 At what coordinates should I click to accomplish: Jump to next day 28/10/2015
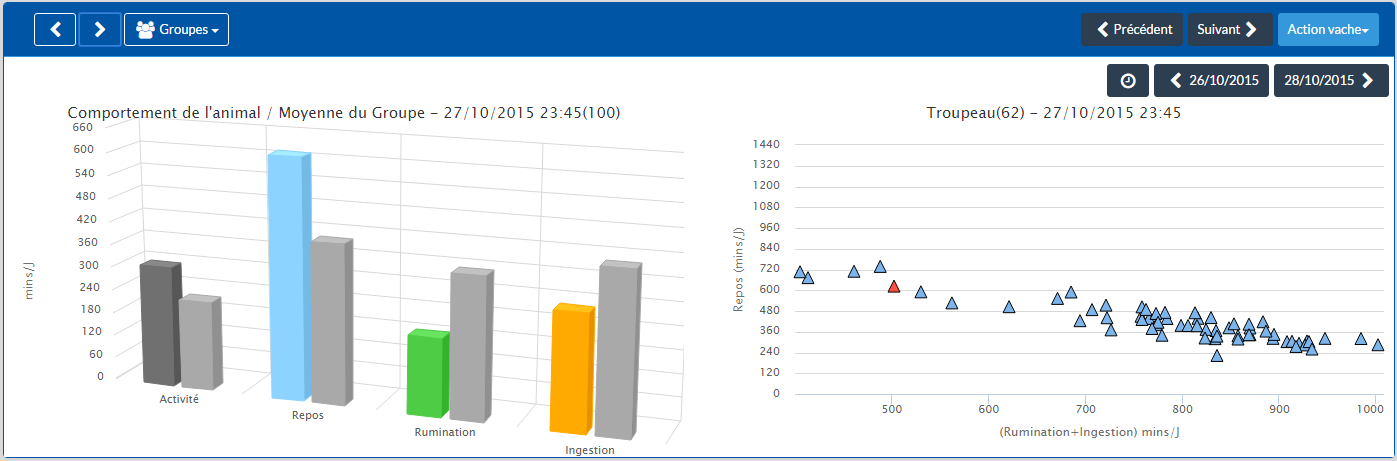[x=1330, y=80]
